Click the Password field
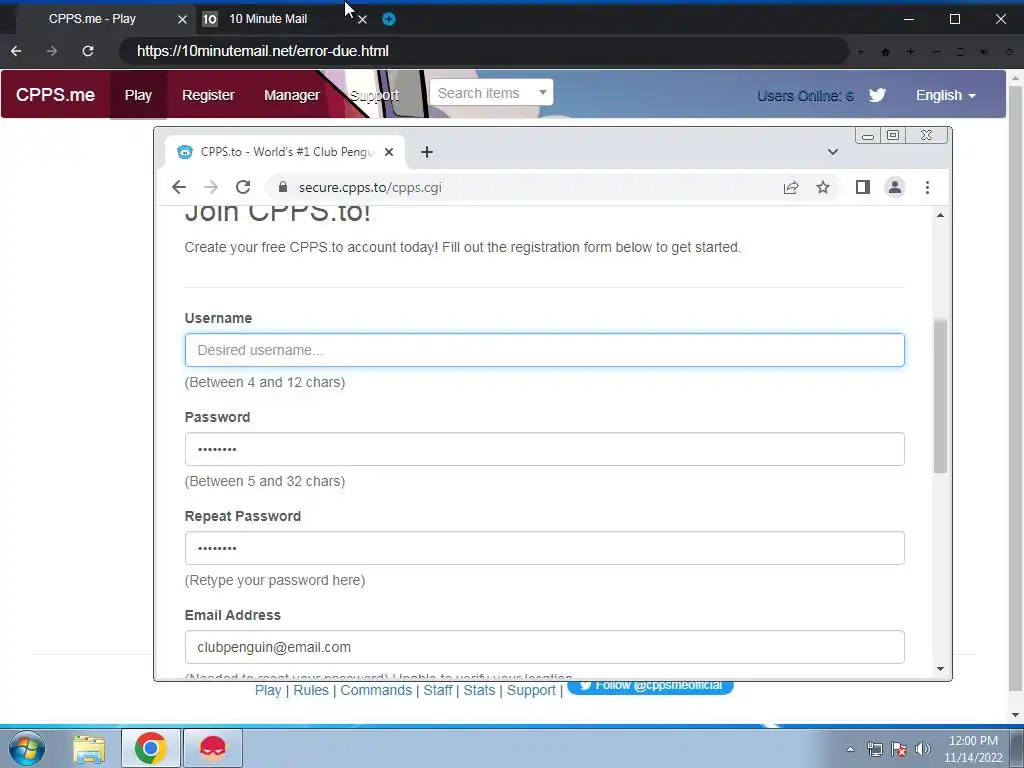 point(545,449)
